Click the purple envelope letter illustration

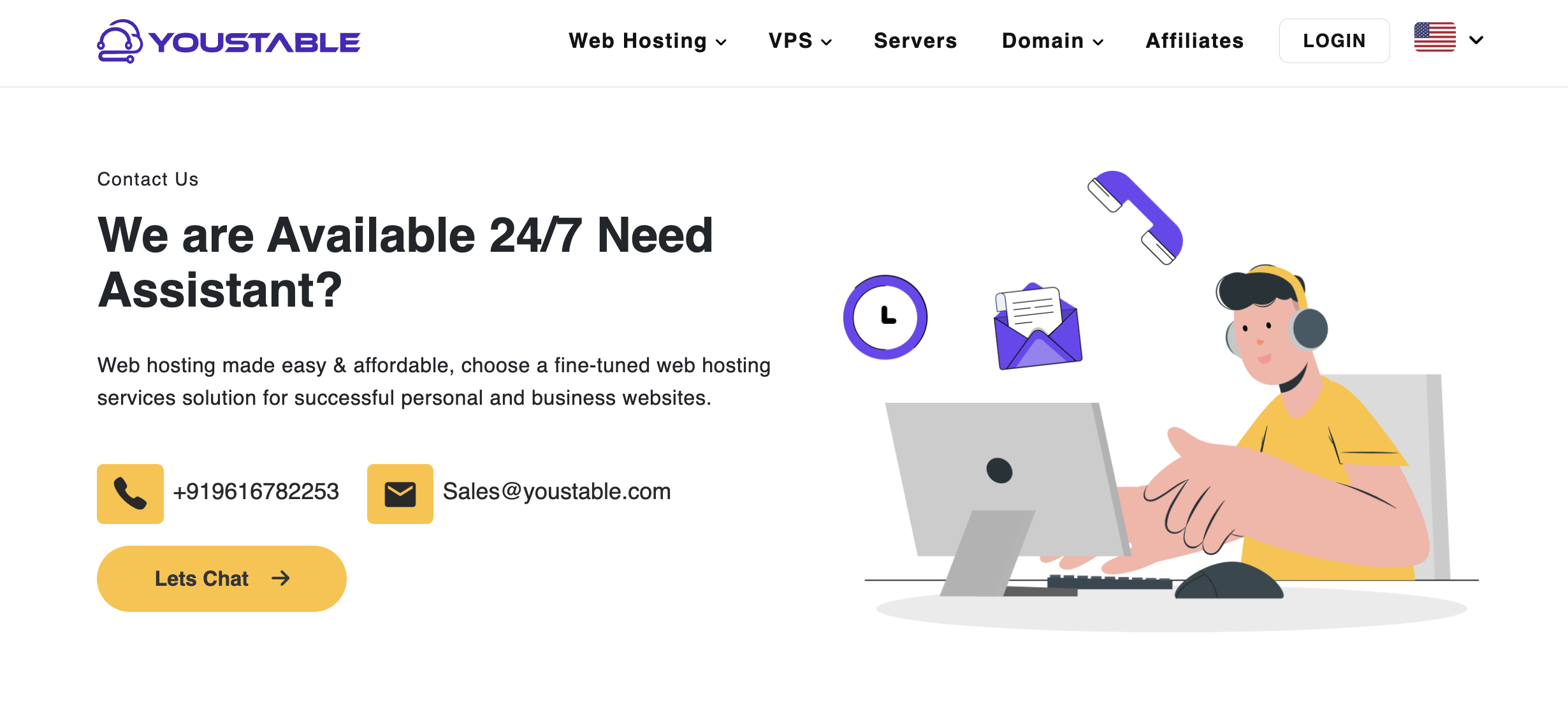point(1038,326)
